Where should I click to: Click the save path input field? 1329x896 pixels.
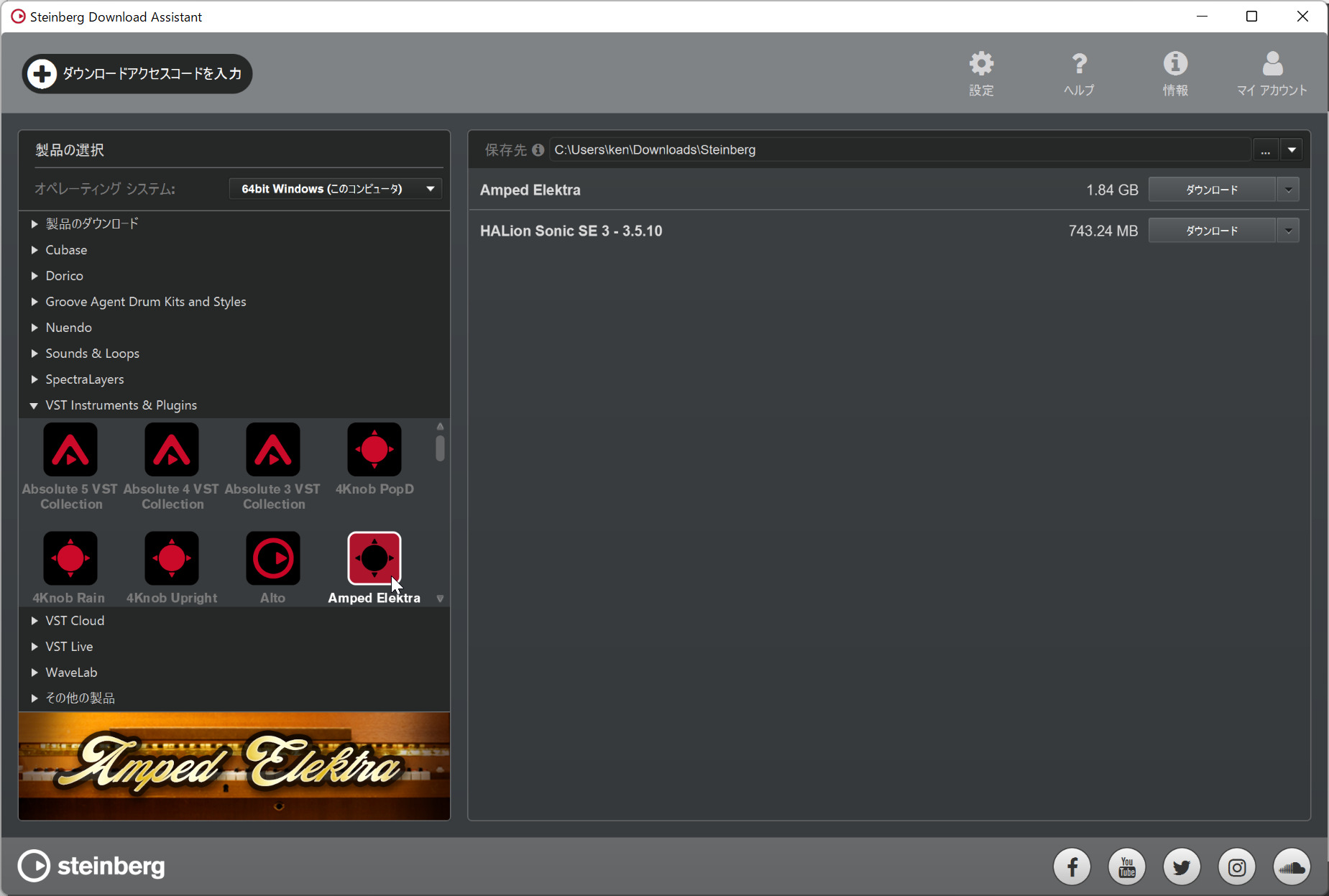coord(900,150)
